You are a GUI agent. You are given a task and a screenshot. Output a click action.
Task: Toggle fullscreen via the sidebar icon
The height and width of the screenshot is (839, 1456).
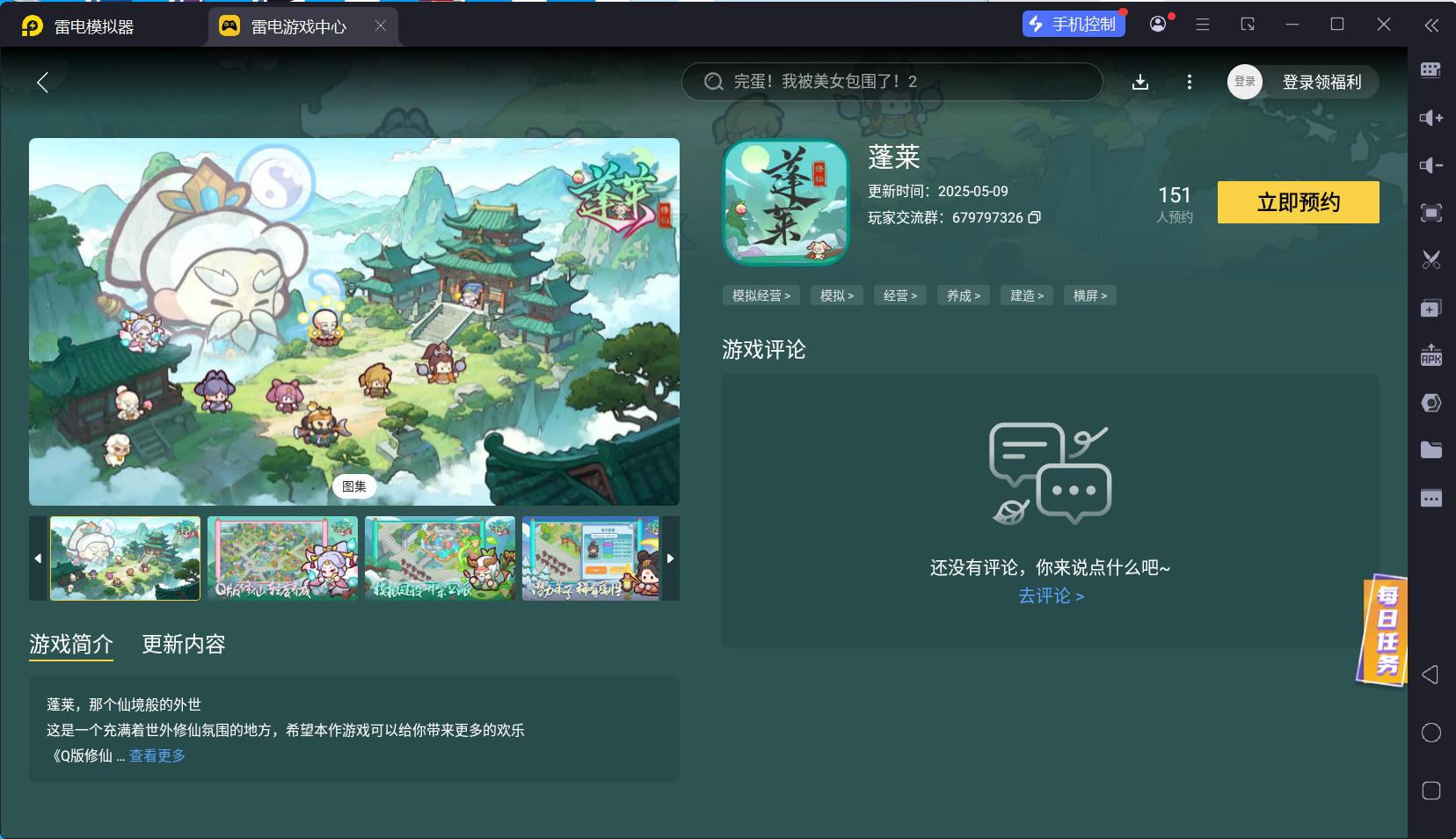pos(1431,213)
